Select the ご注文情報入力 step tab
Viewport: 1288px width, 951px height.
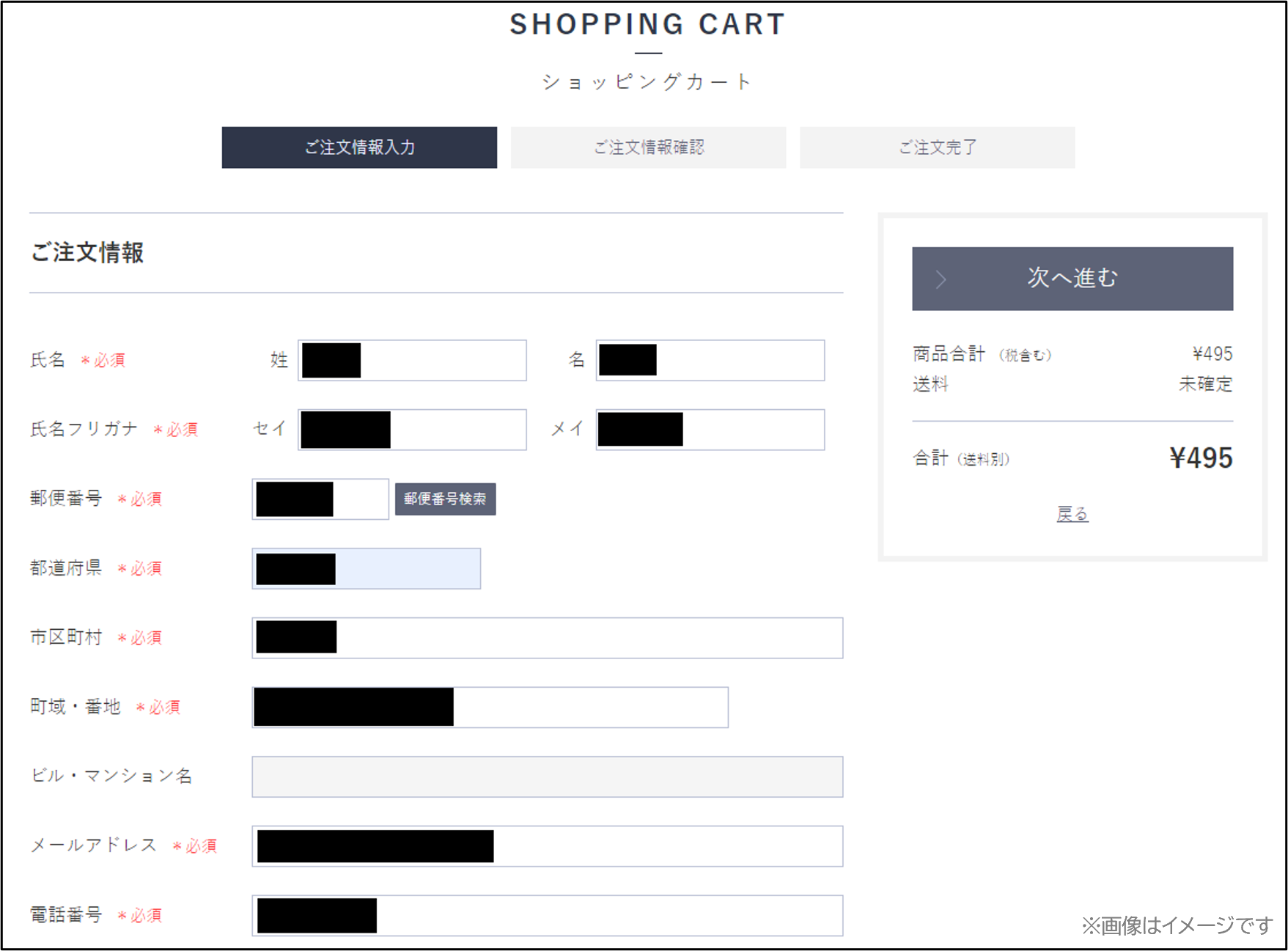(359, 147)
